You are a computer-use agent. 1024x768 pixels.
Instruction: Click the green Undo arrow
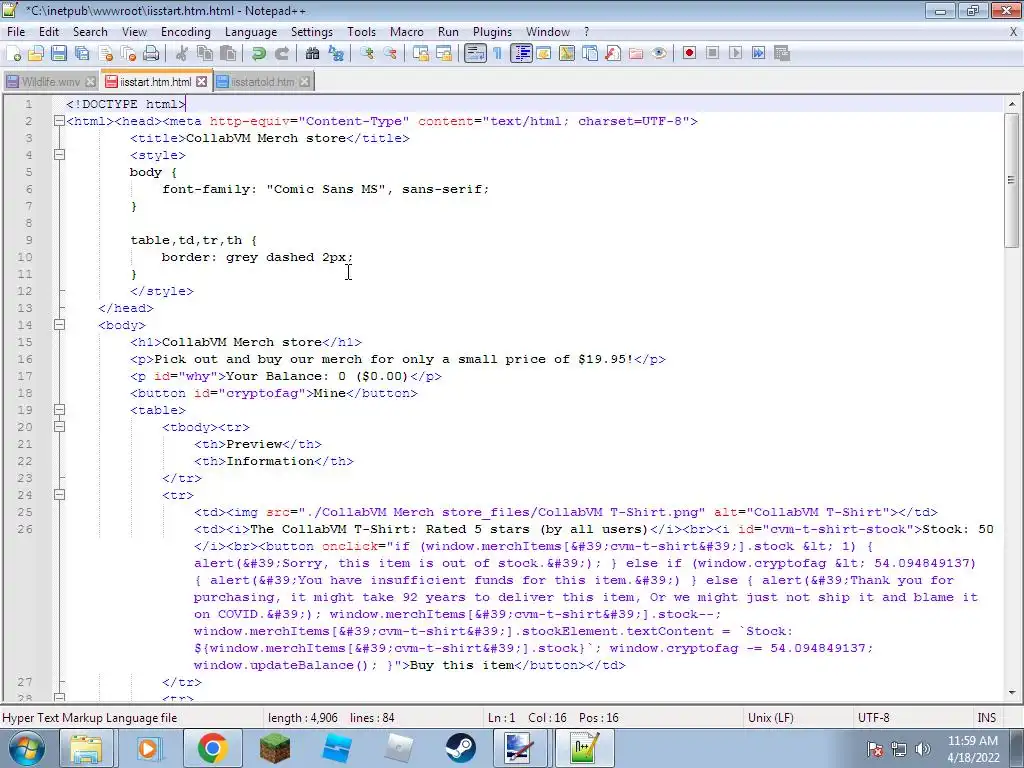point(259,54)
